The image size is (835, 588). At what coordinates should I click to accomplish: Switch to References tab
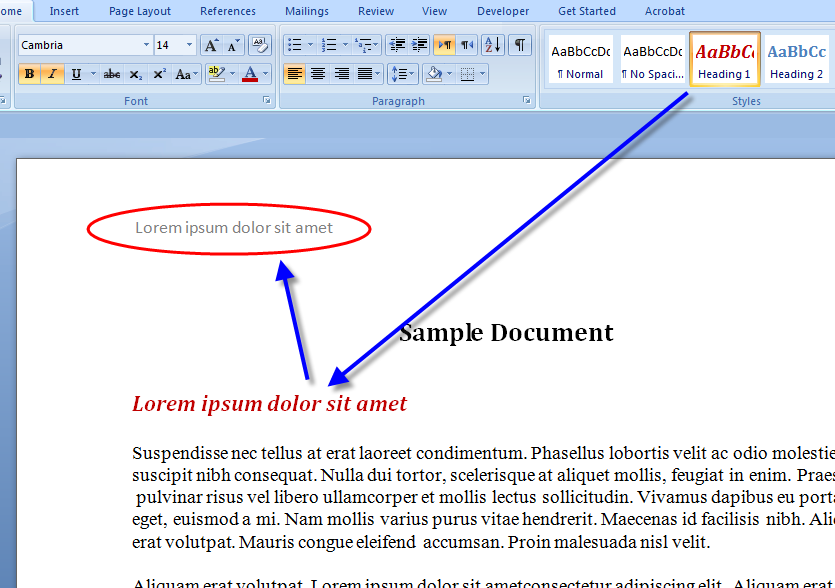point(228,11)
